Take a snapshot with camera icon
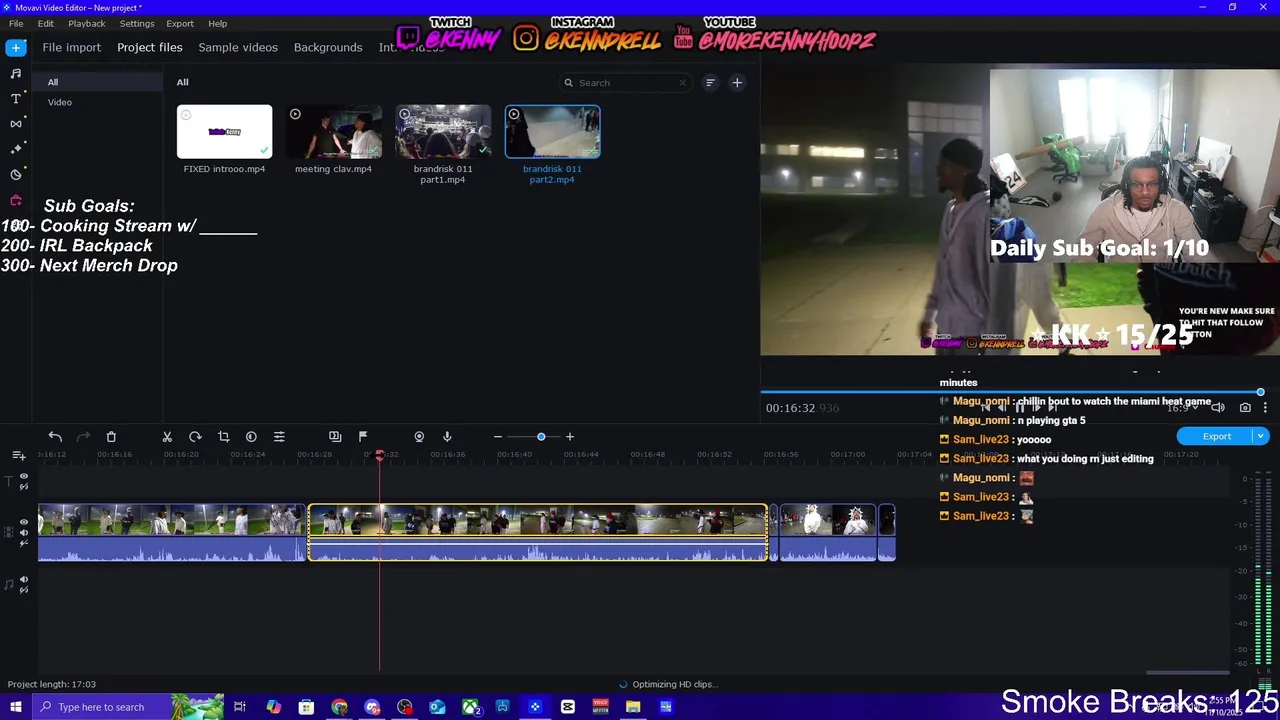 click(x=1245, y=408)
